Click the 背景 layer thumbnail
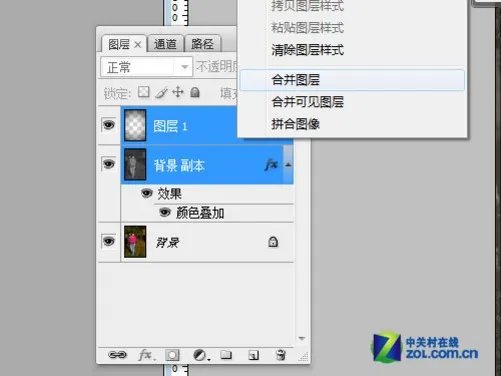The image size is (501, 376). point(135,242)
